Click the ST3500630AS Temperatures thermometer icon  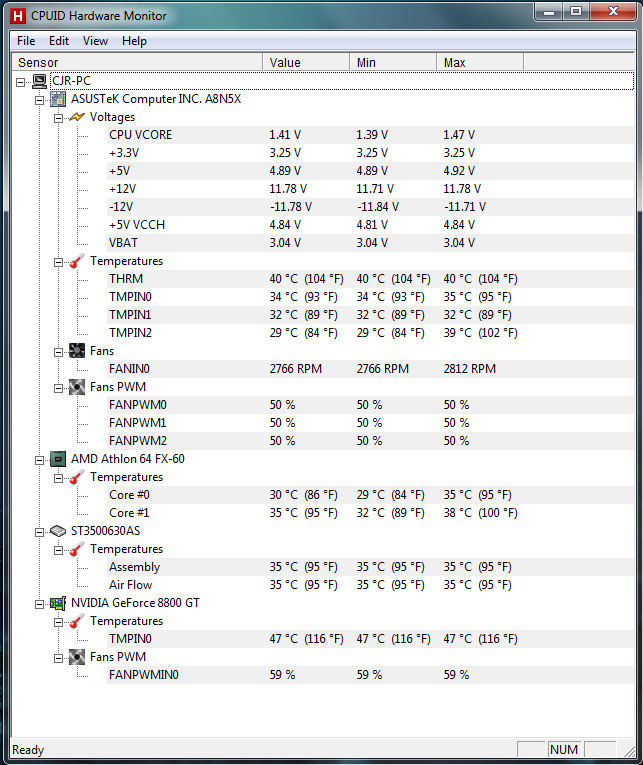[x=77, y=549]
